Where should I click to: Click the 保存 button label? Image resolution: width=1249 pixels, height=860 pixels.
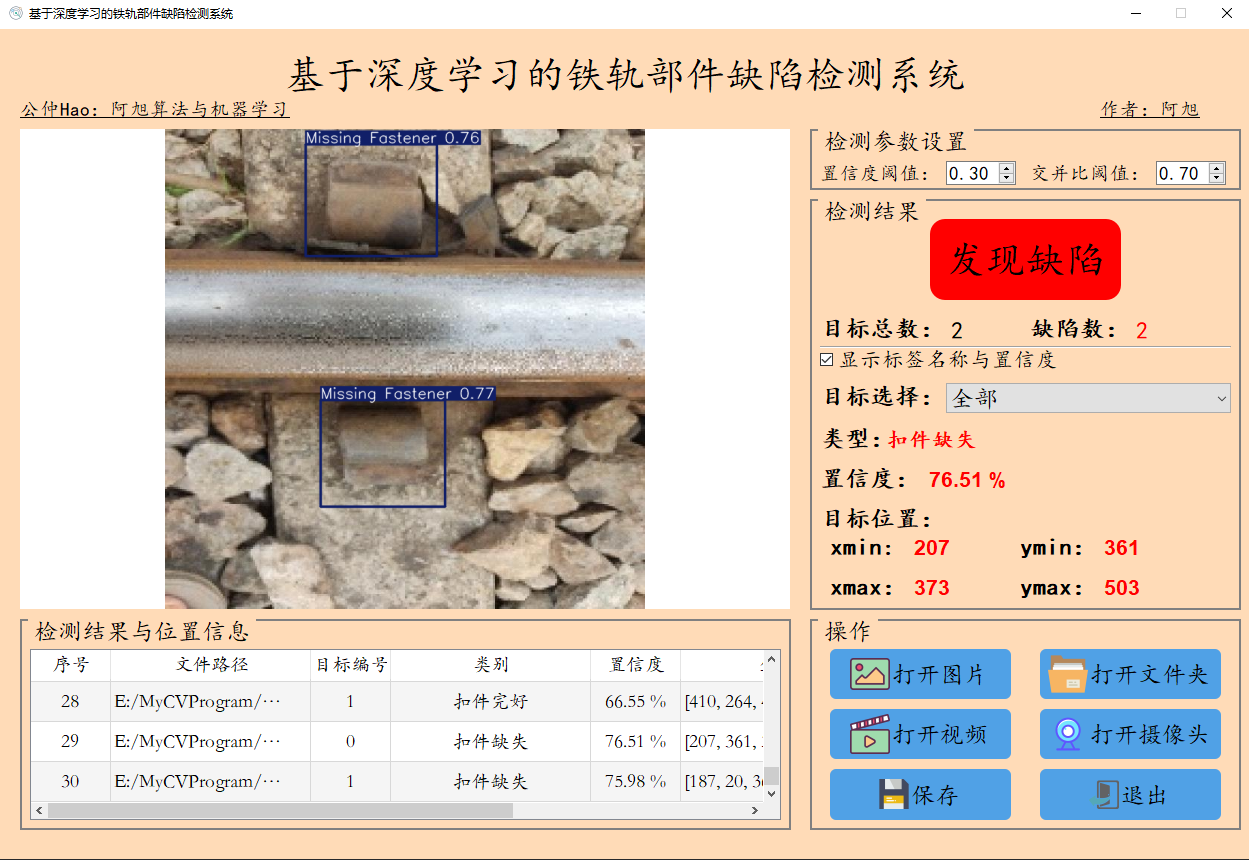(x=935, y=795)
